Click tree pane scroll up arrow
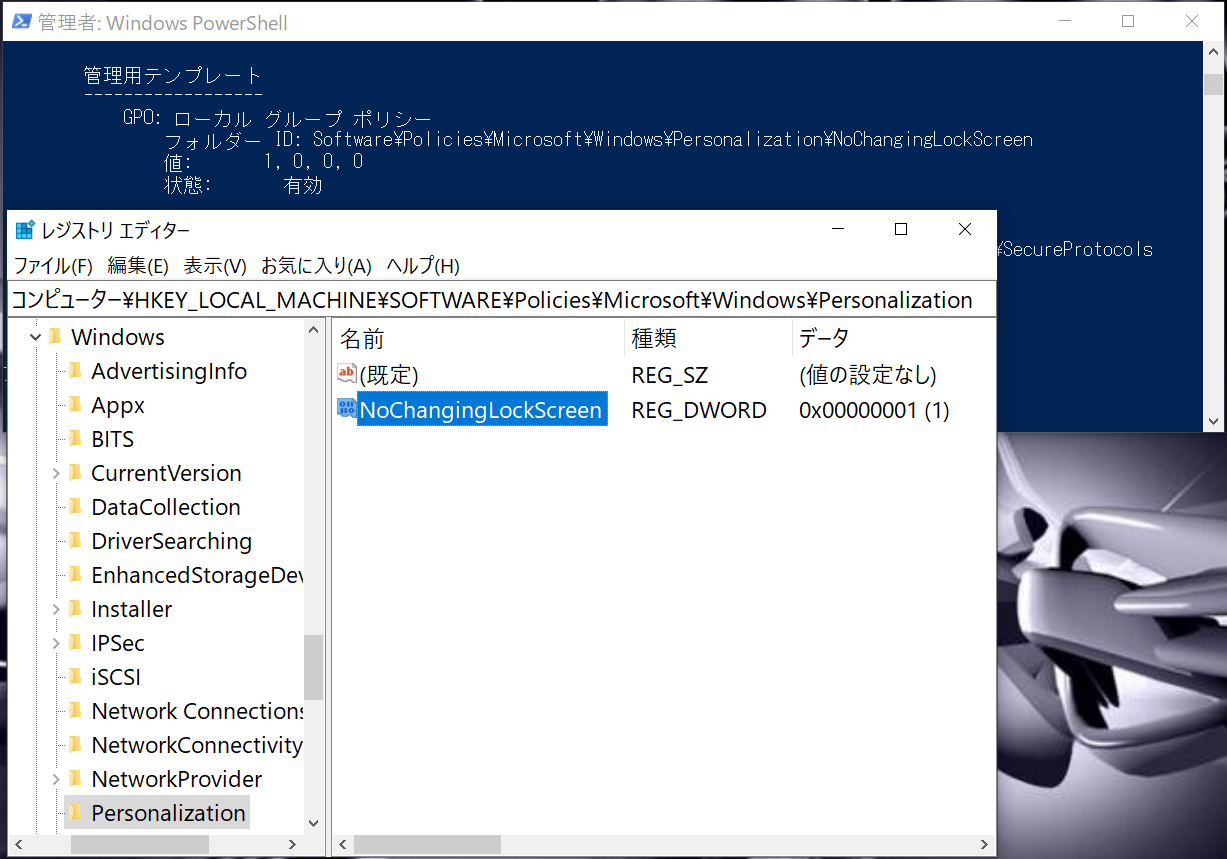Screen dimensions: 1227x859 coord(313,330)
